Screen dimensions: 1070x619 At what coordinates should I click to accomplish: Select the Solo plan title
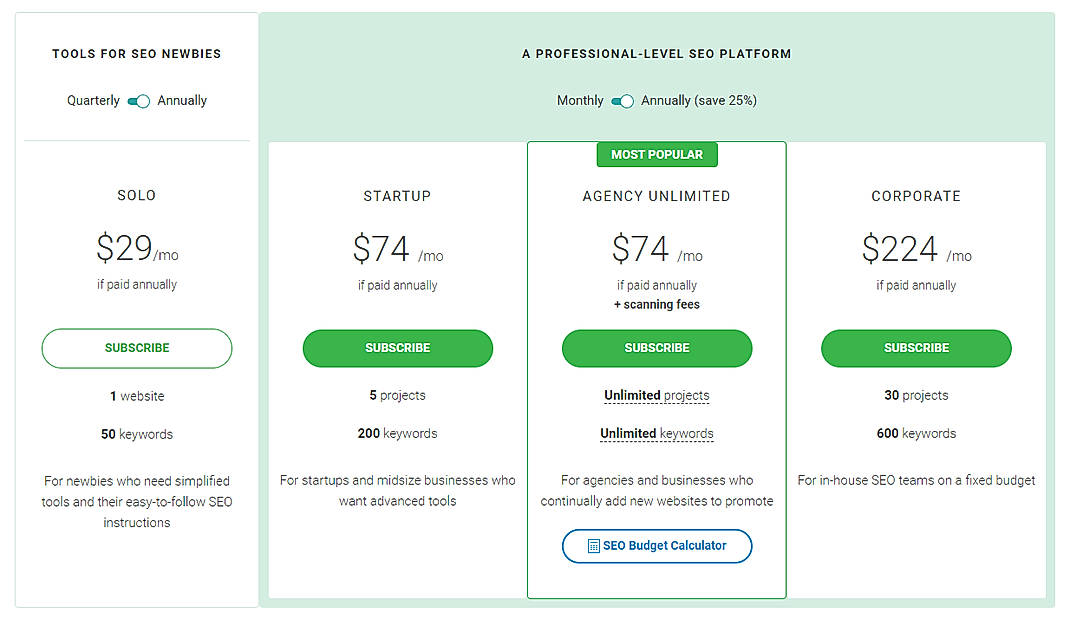pyautogui.click(x=136, y=195)
